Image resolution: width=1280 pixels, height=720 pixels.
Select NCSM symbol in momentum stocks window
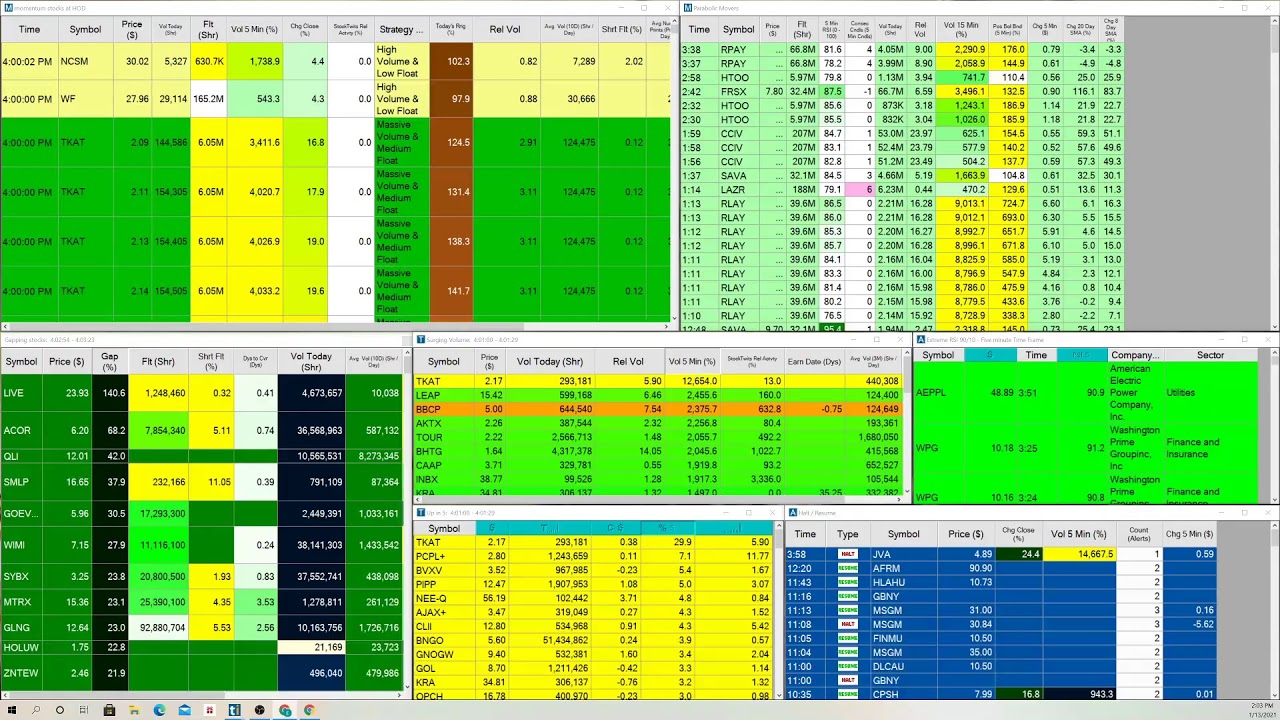point(74,61)
